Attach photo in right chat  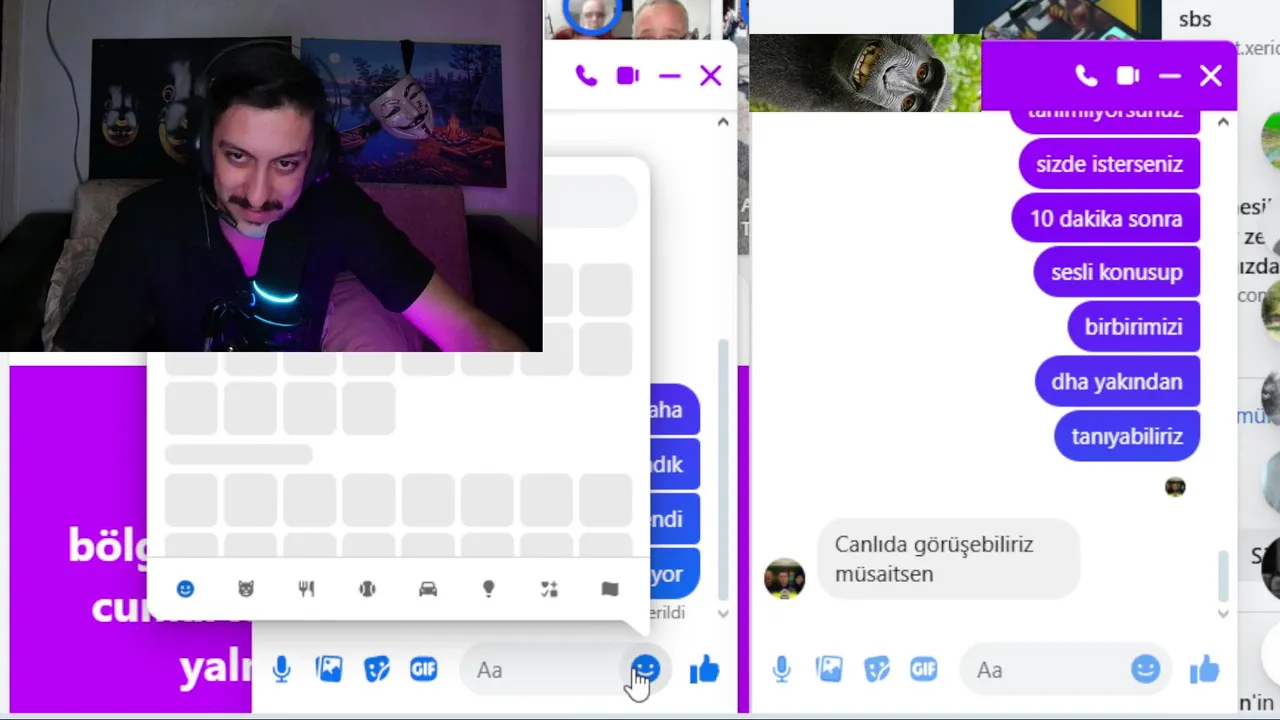829,670
